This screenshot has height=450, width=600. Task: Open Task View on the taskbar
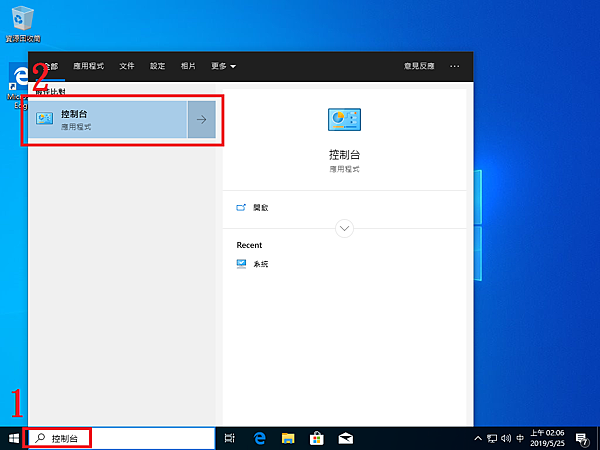[x=230, y=438]
